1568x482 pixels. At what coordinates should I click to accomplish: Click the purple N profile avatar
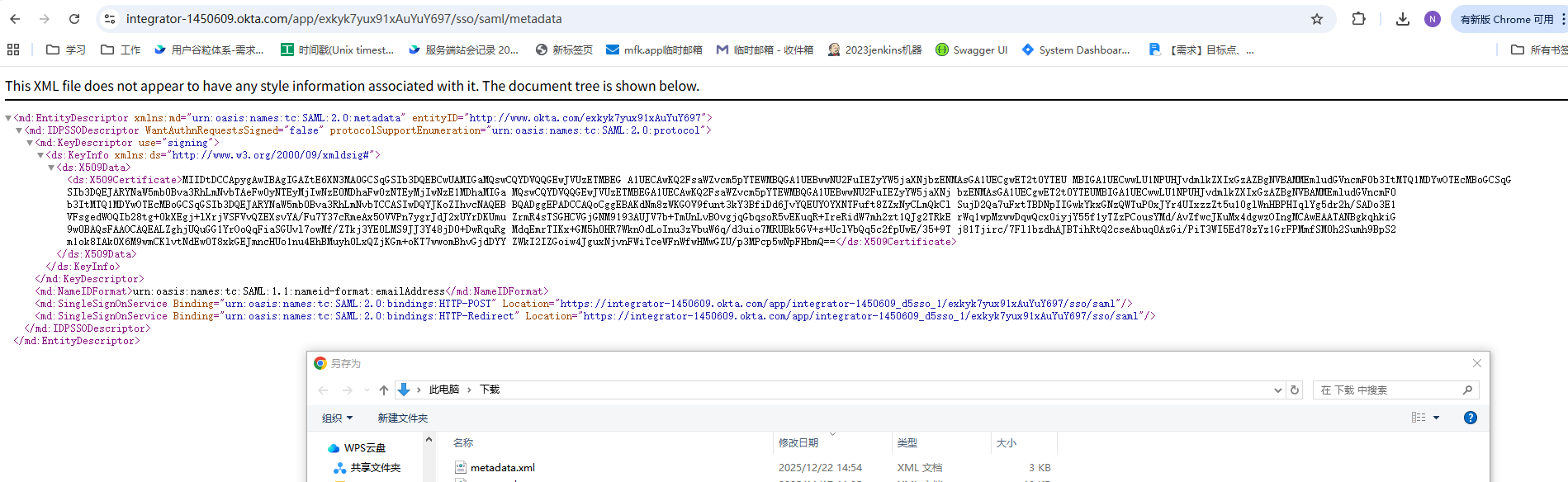click(x=1433, y=19)
